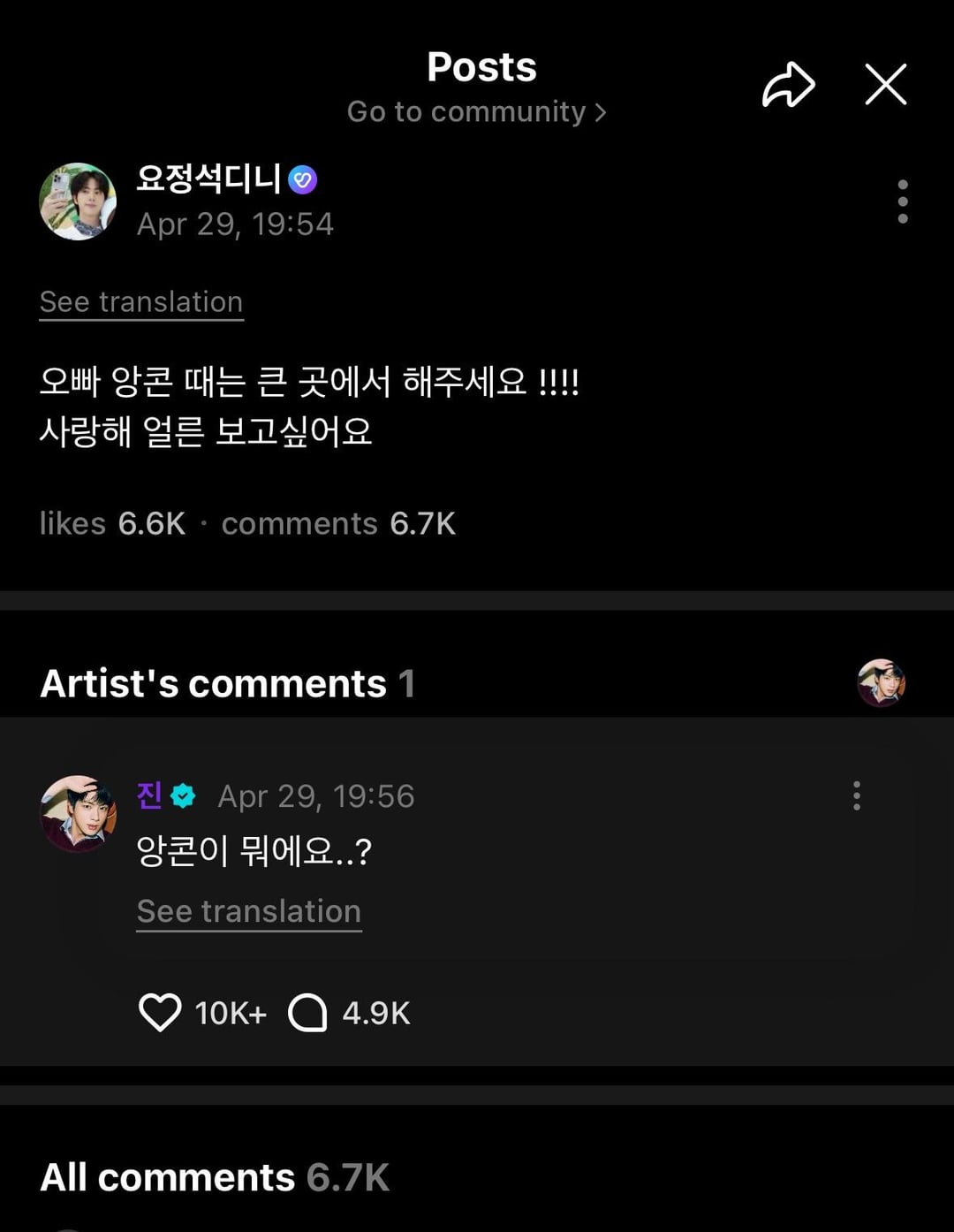Open the post's three-dot options menu
954x1232 pixels.
(902, 202)
